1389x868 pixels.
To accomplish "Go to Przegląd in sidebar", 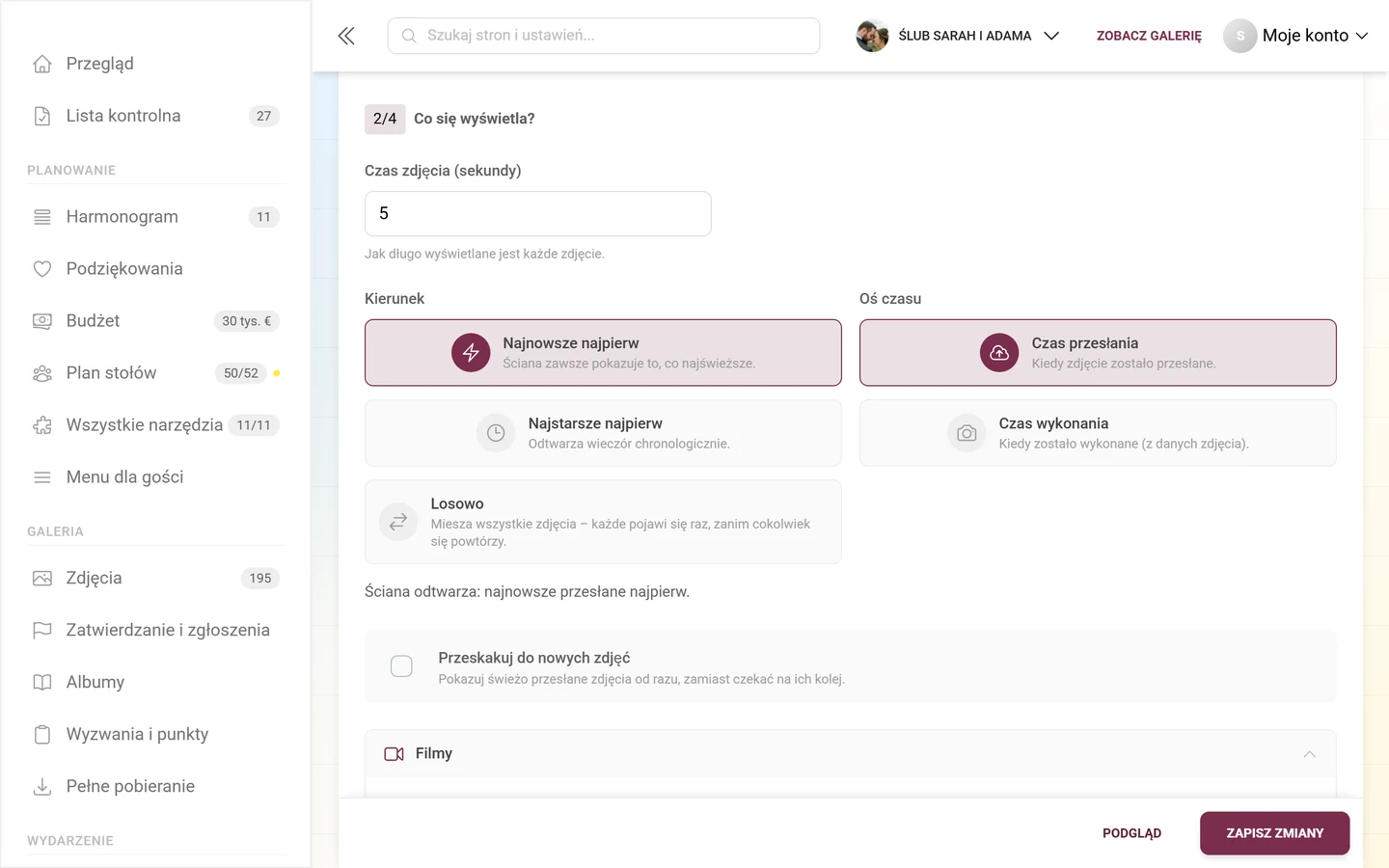I will (155, 64).
